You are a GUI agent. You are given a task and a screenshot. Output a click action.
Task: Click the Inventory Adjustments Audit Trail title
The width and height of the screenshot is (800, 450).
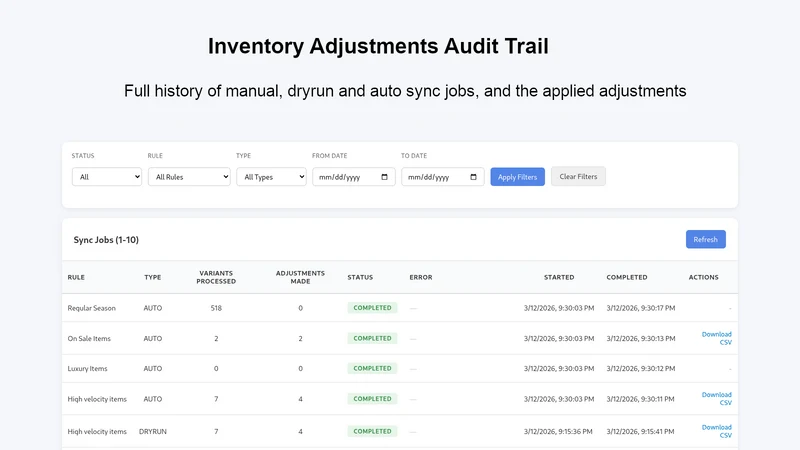click(378, 46)
